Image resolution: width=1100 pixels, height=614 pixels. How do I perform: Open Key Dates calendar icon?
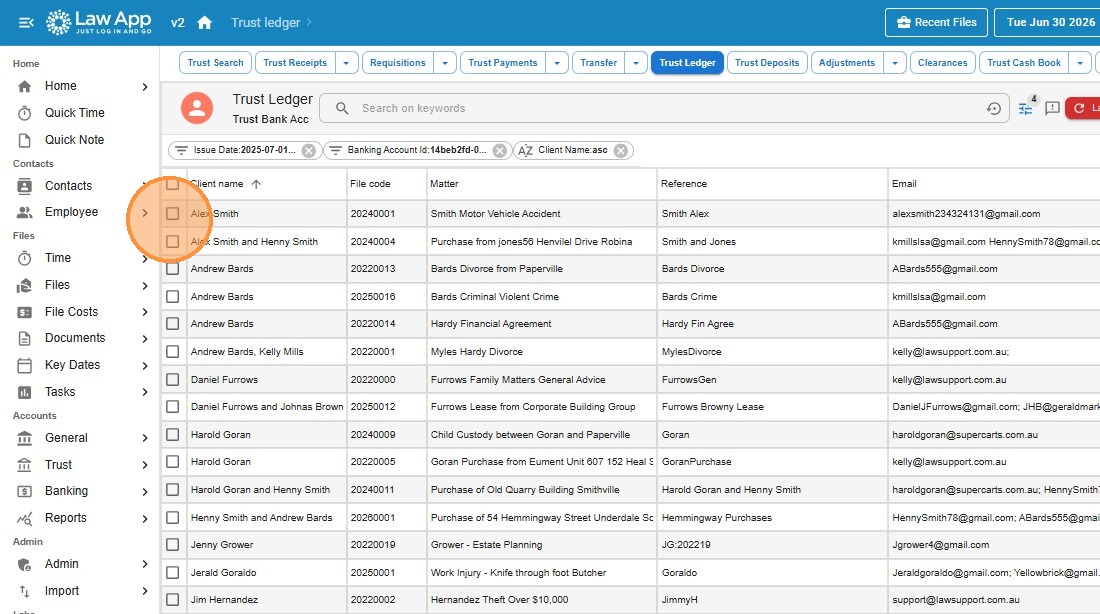pyautogui.click(x=25, y=366)
